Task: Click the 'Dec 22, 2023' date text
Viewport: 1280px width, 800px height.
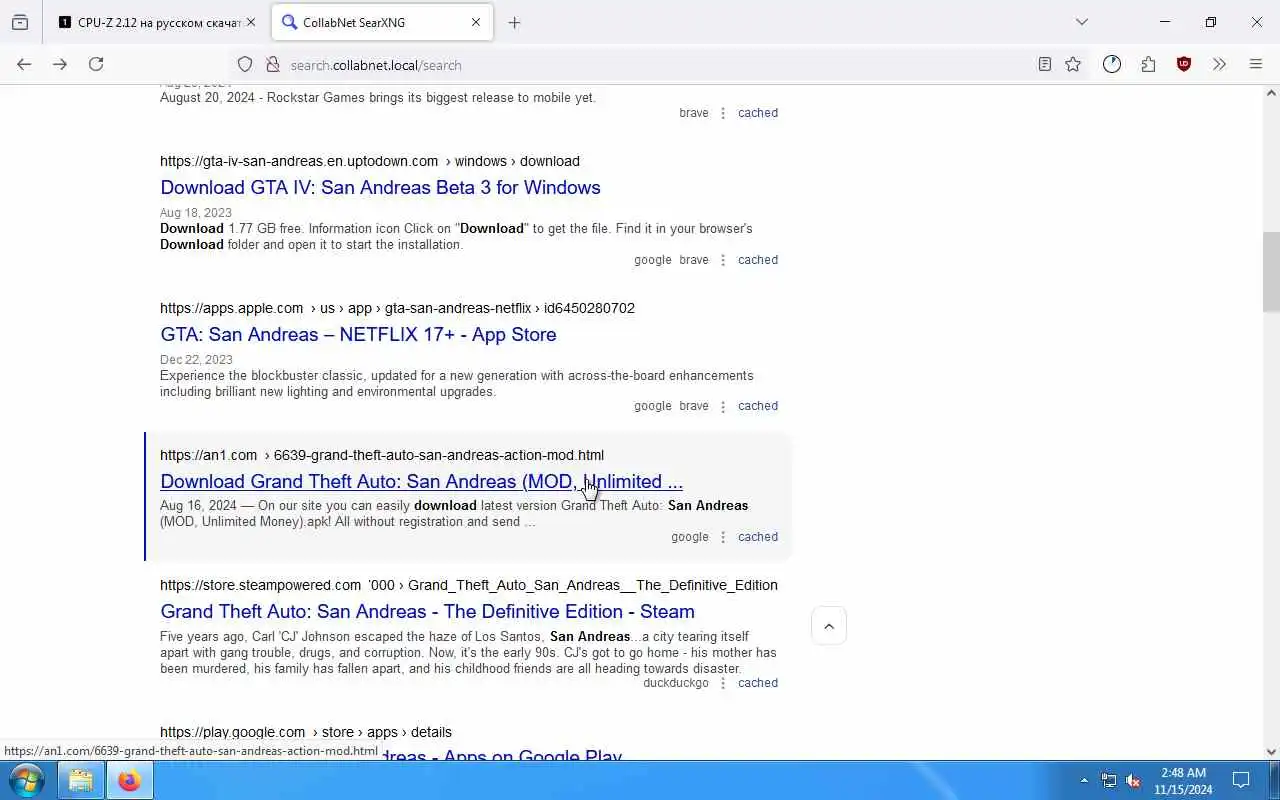Action: point(196,360)
